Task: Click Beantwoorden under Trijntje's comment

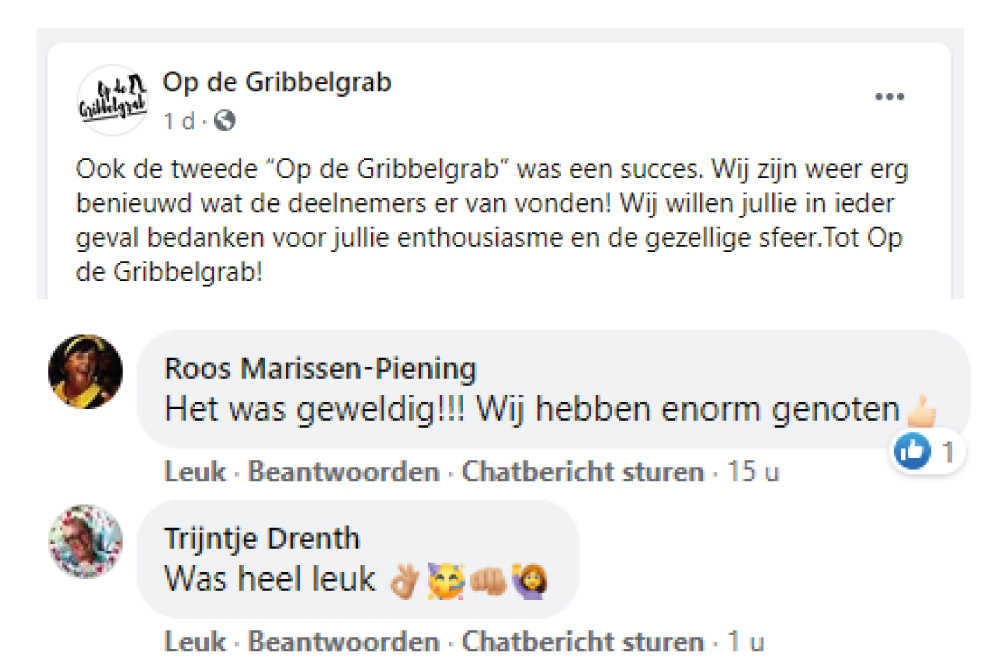Action: pos(343,641)
